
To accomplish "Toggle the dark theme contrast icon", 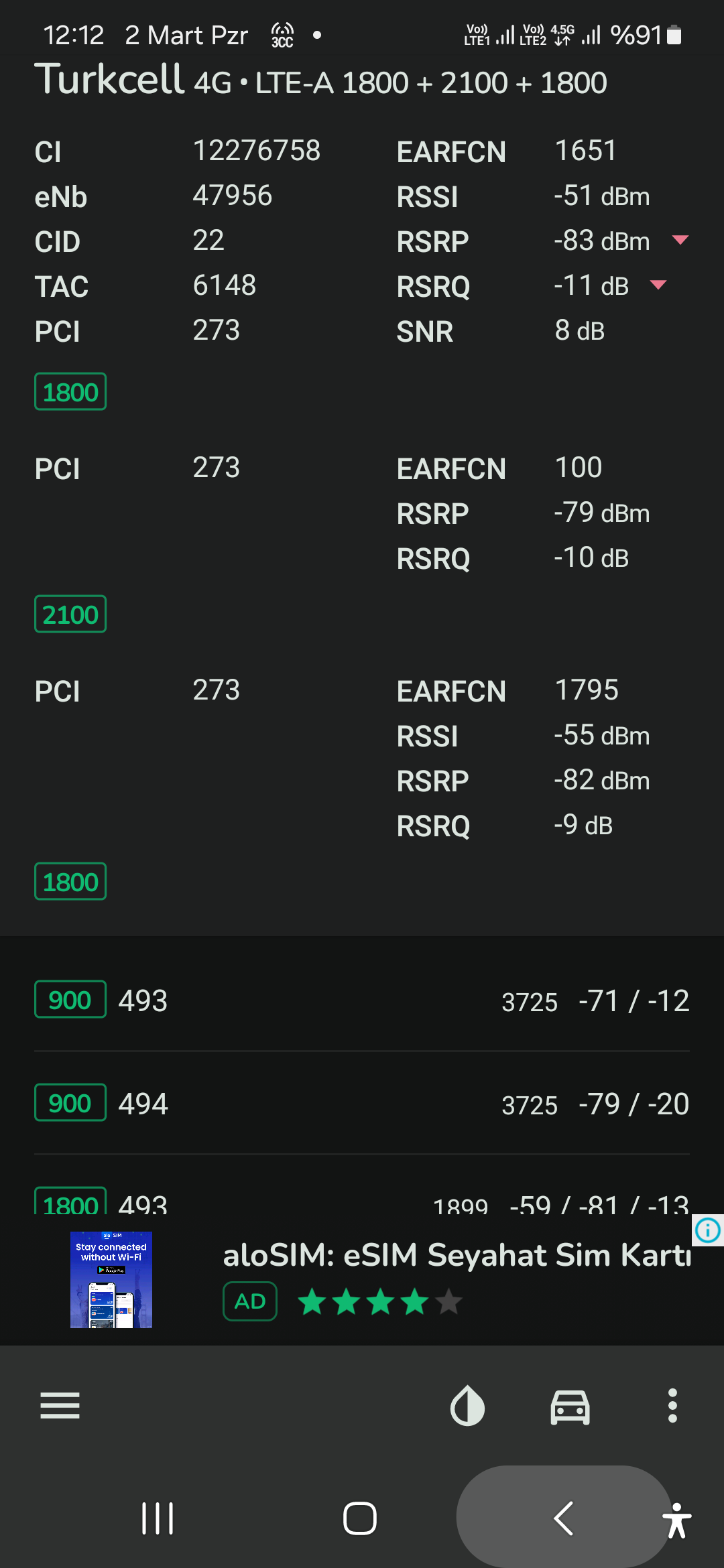I will pos(467,1405).
